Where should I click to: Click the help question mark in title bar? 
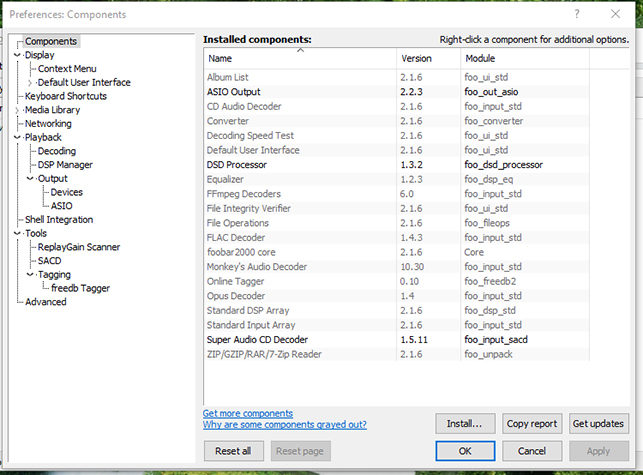pos(577,14)
